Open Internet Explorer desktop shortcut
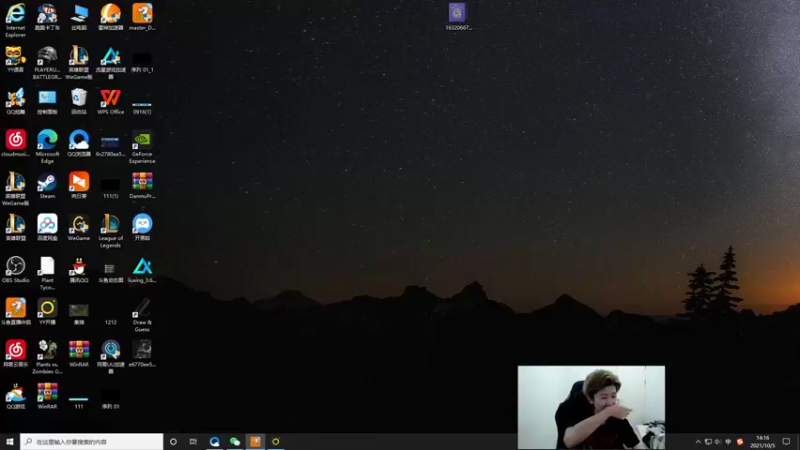 coord(15,20)
